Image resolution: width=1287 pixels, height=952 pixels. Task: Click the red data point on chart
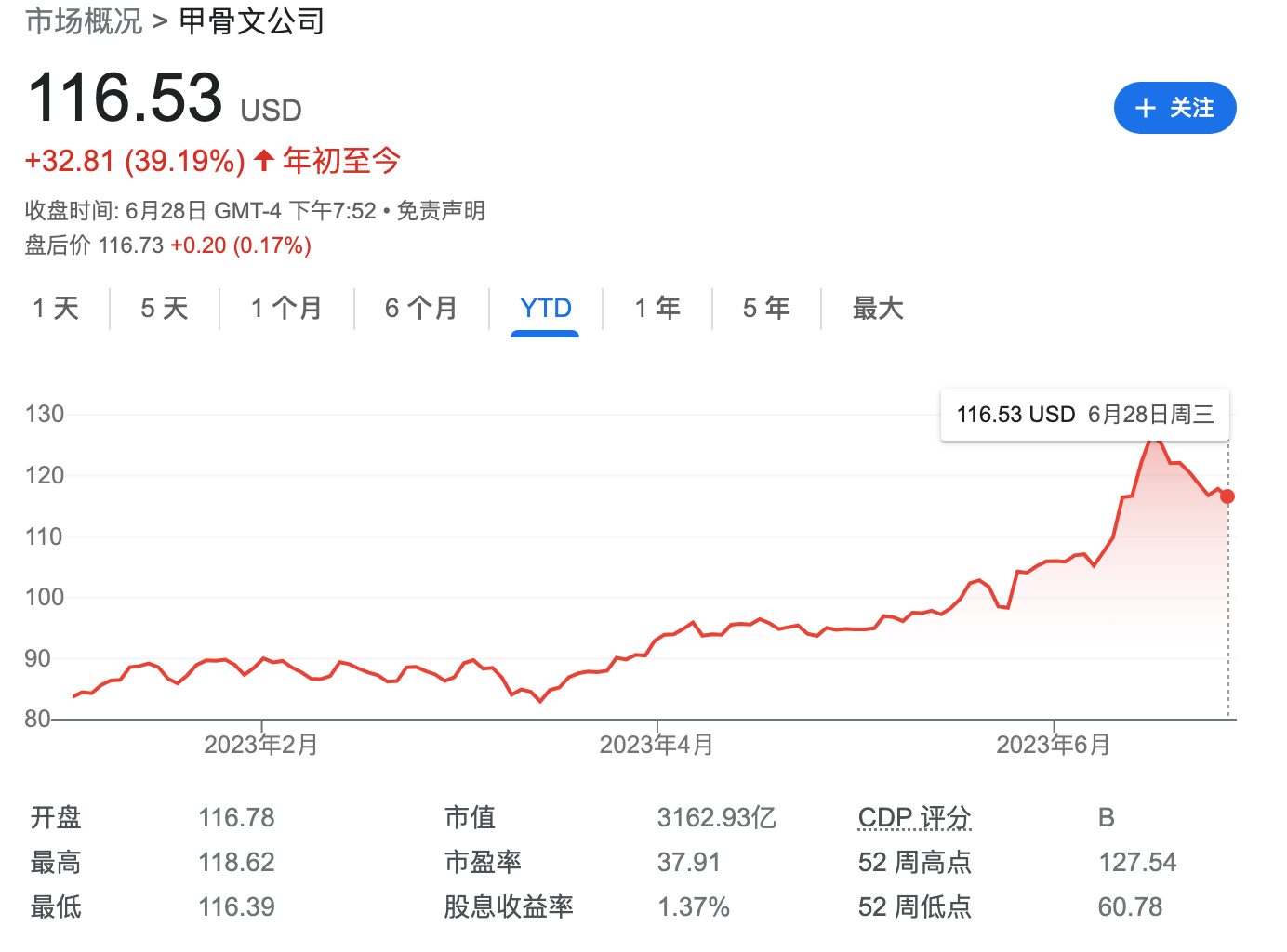tap(1227, 496)
